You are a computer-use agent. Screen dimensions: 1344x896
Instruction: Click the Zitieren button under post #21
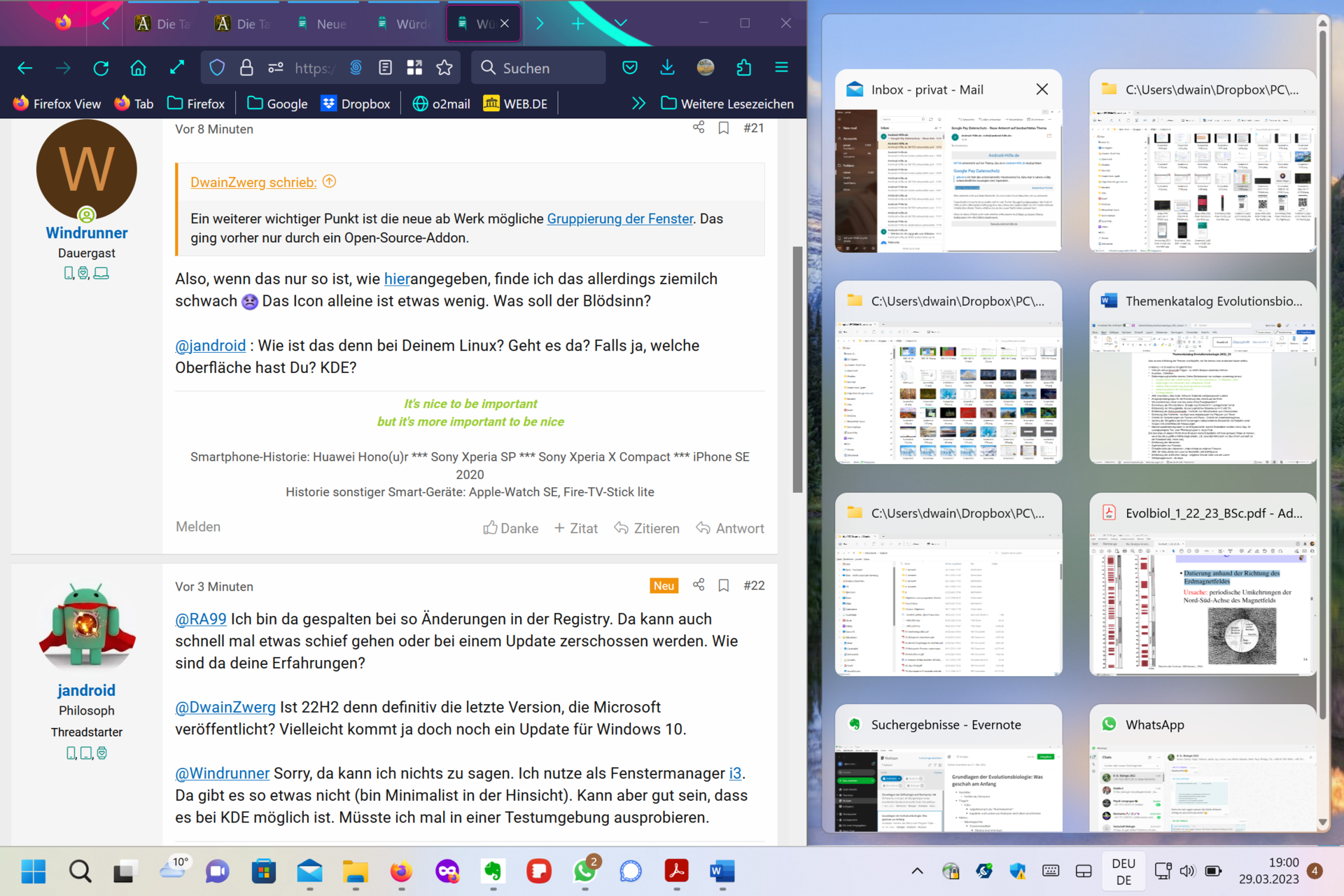[647, 528]
